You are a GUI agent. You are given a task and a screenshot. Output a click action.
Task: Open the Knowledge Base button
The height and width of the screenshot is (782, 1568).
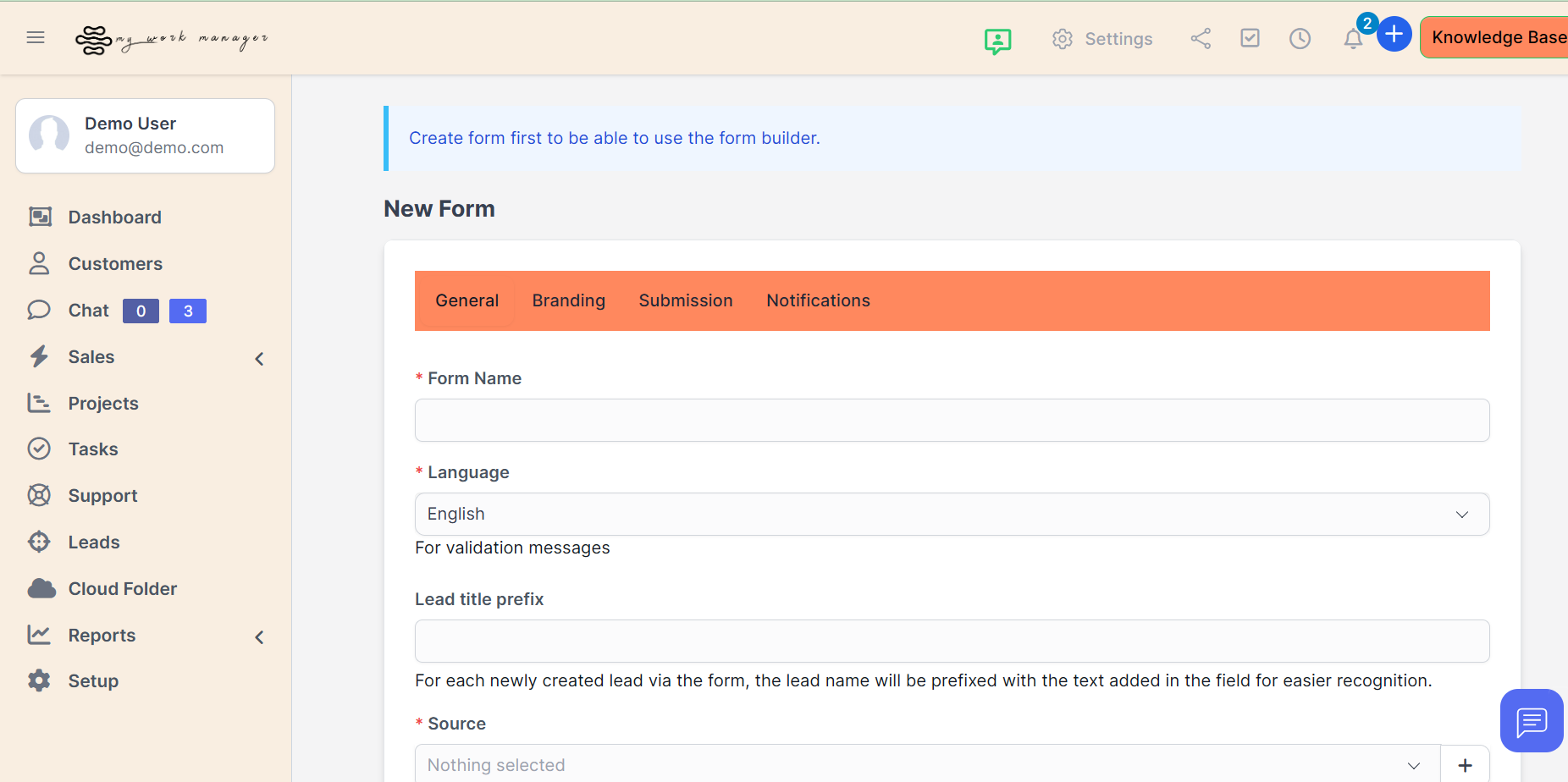1495,37
